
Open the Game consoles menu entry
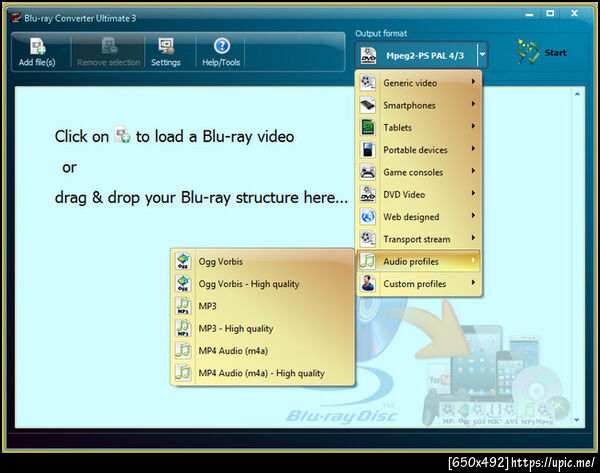pos(419,172)
